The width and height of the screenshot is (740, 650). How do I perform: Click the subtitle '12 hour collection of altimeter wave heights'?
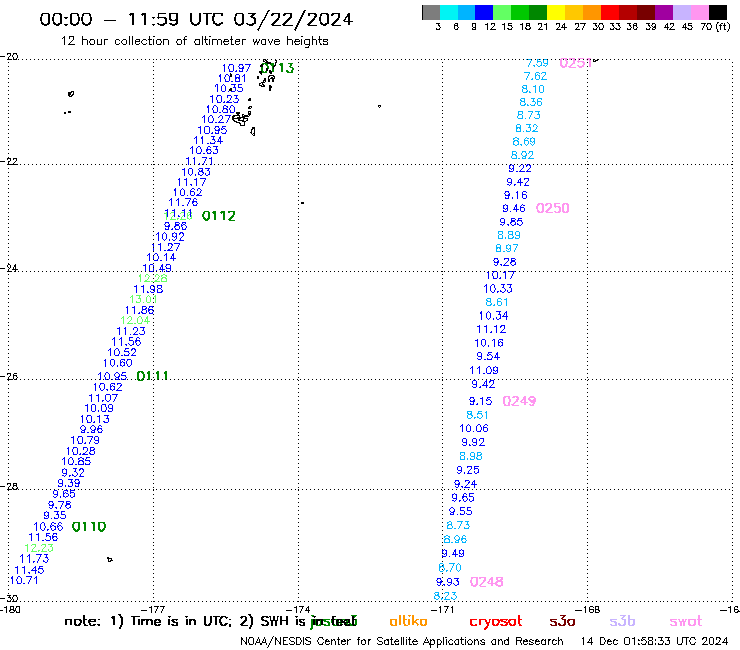coord(194,41)
